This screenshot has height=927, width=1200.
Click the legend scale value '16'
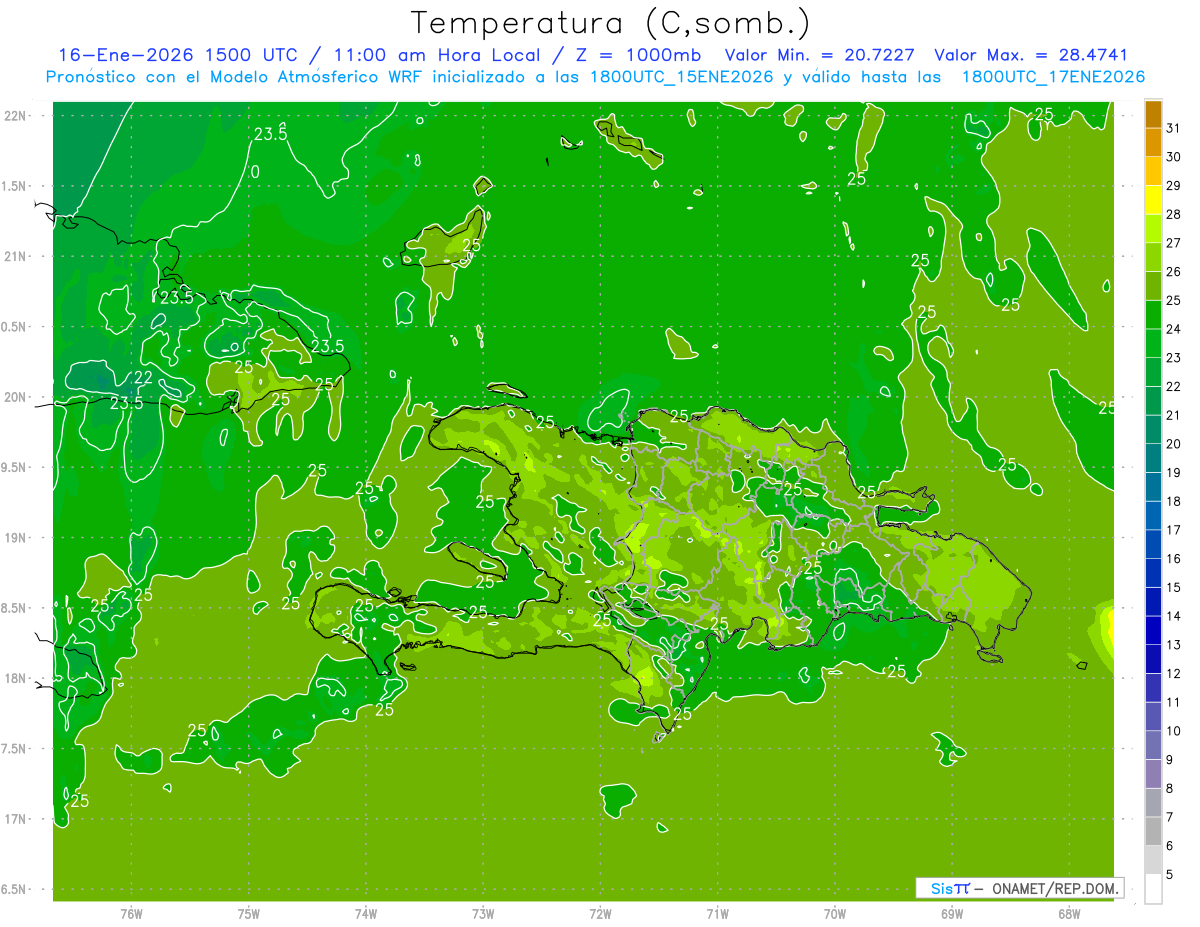point(1174,559)
